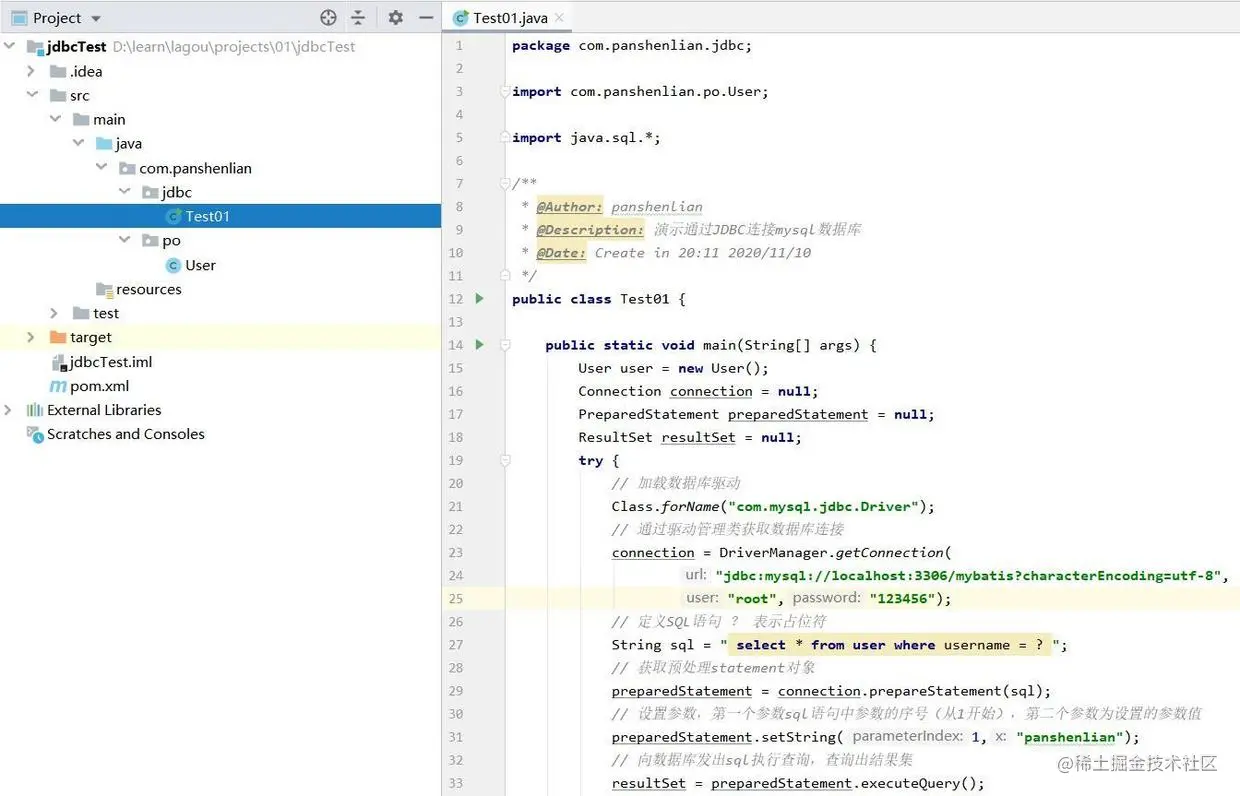The height and width of the screenshot is (796, 1240).
Task: Open the Project view dropdown
Action: [x=96, y=18]
